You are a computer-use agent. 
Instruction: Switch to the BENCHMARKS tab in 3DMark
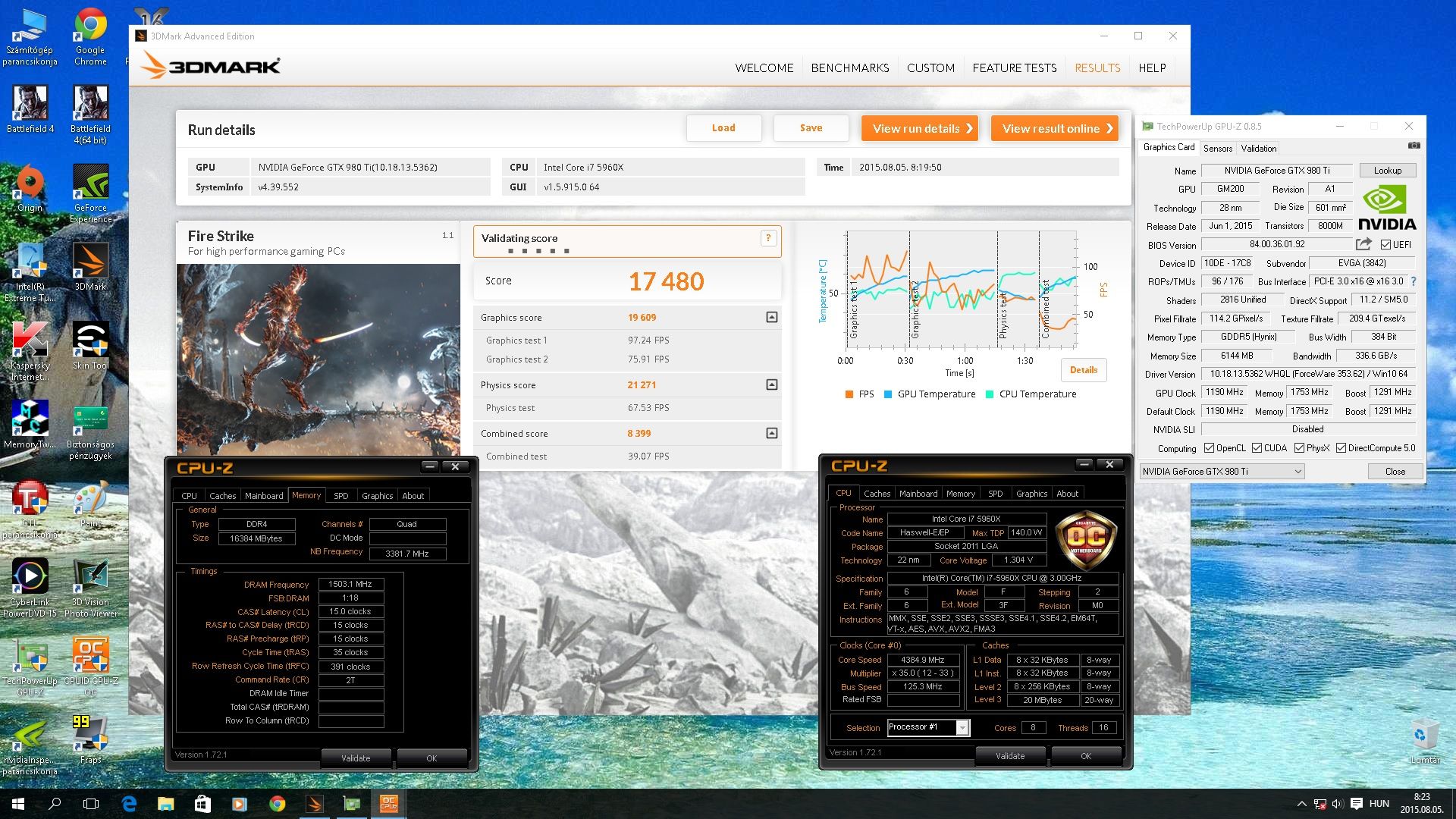(849, 67)
